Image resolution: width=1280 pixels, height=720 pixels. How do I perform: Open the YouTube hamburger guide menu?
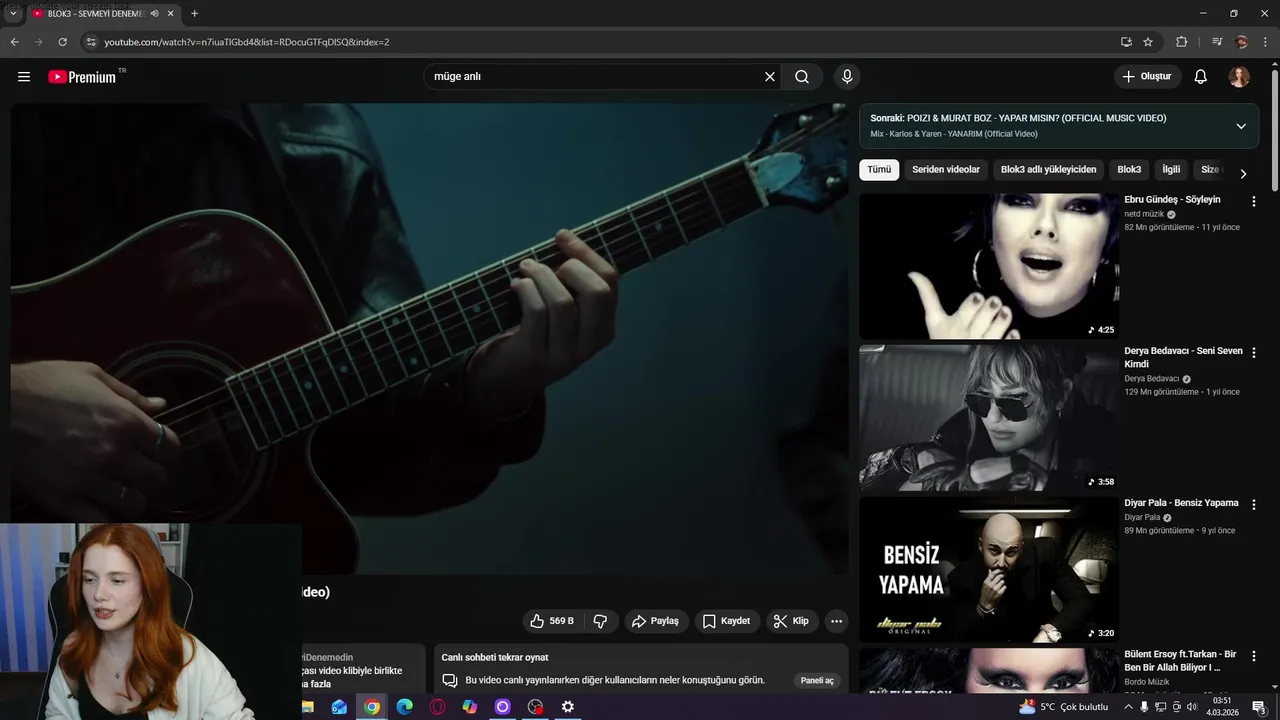point(24,77)
